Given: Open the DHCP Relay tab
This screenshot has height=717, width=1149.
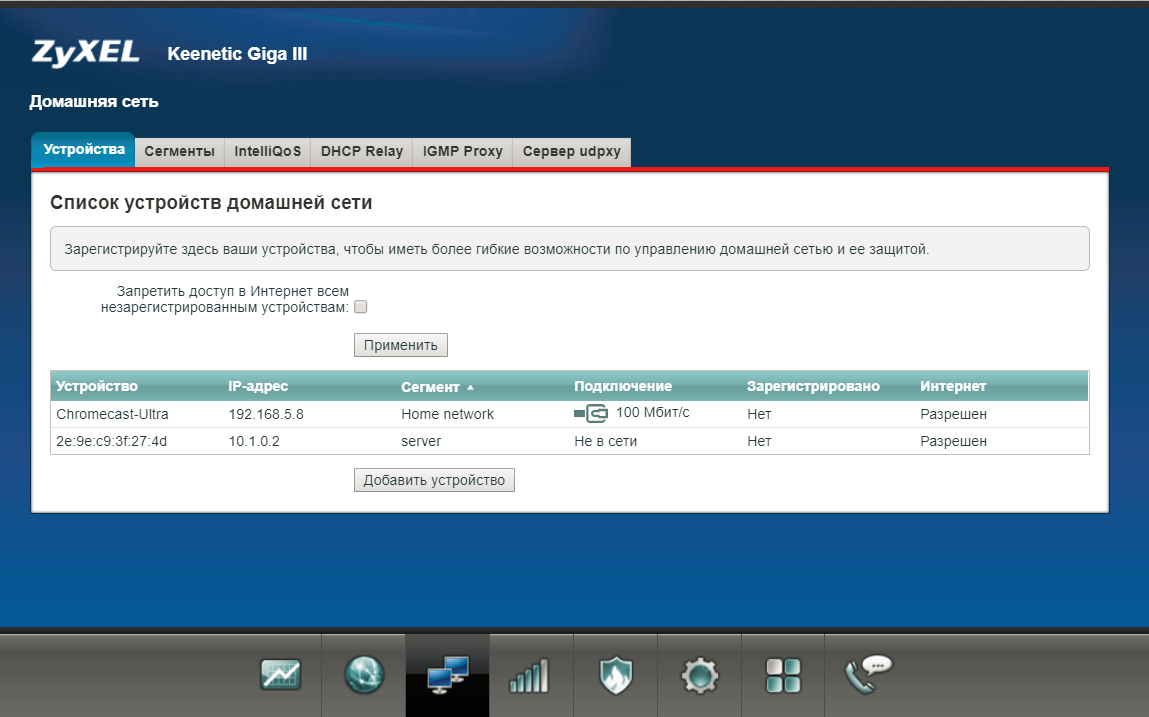Looking at the screenshot, I should [x=361, y=152].
